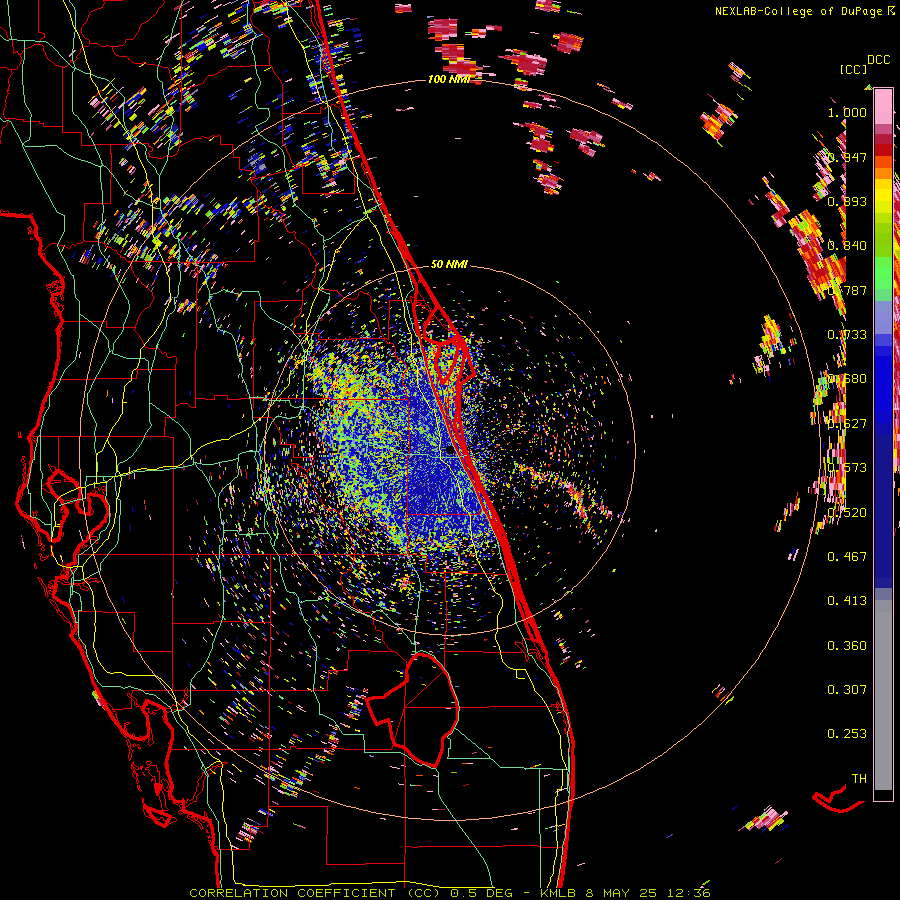Click the 0.5 DEG elevation text
Viewport: 900px width, 900px height.
coord(482,893)
